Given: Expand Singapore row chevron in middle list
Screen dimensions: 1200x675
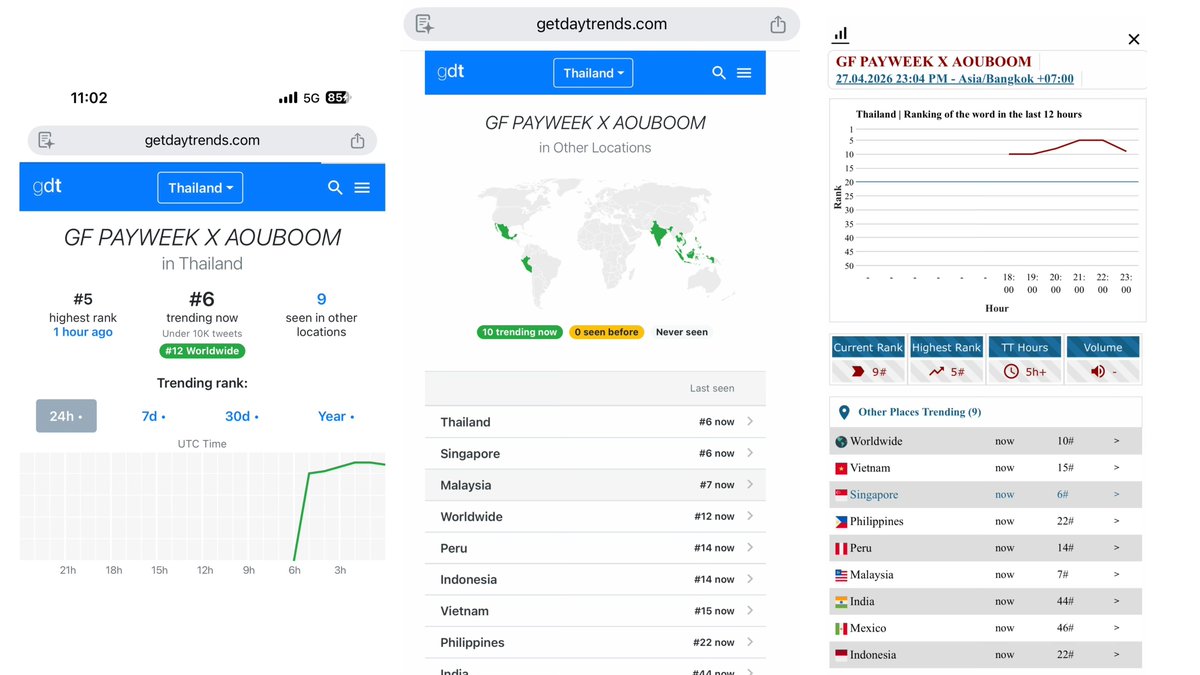Looking at the screenshot, I should (750, 453).
